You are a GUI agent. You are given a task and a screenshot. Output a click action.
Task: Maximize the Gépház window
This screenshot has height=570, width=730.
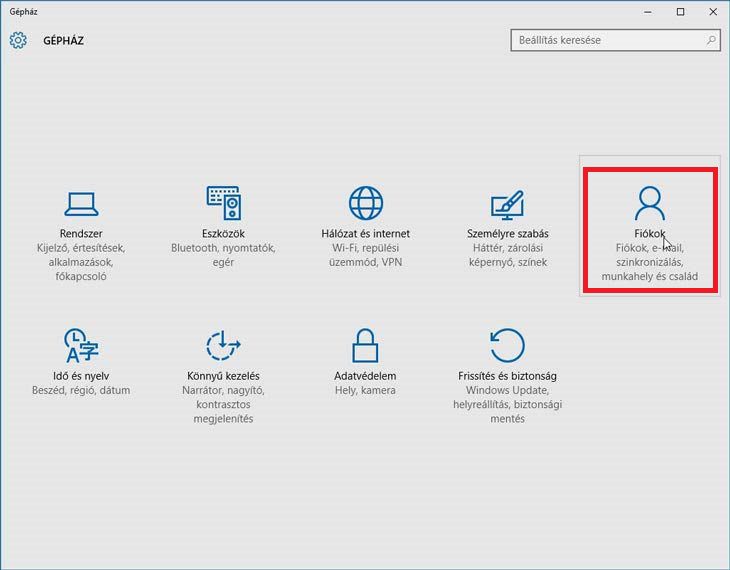coord(680,11)
